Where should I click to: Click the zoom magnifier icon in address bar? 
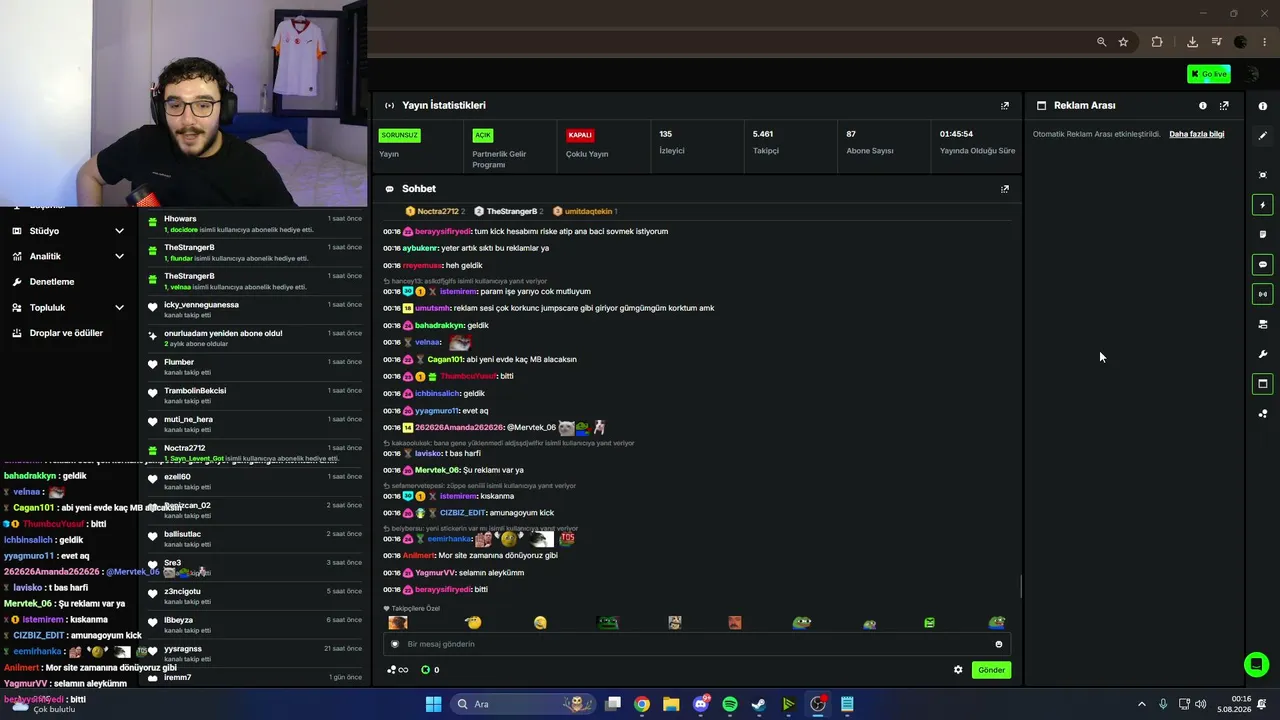(1101, 42)
